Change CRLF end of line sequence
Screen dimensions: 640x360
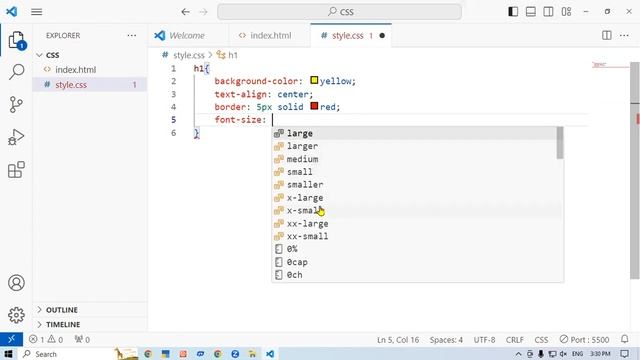[514, 340]
